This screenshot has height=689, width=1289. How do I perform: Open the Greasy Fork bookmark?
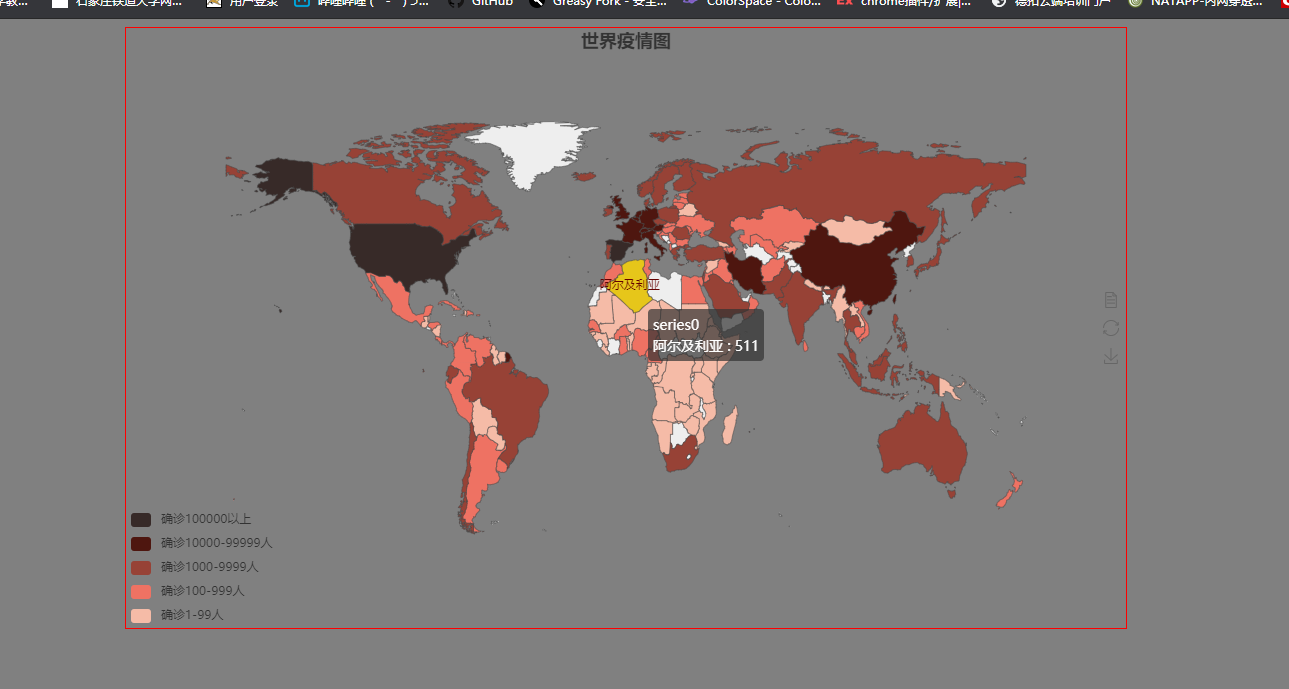pos(598,4)
